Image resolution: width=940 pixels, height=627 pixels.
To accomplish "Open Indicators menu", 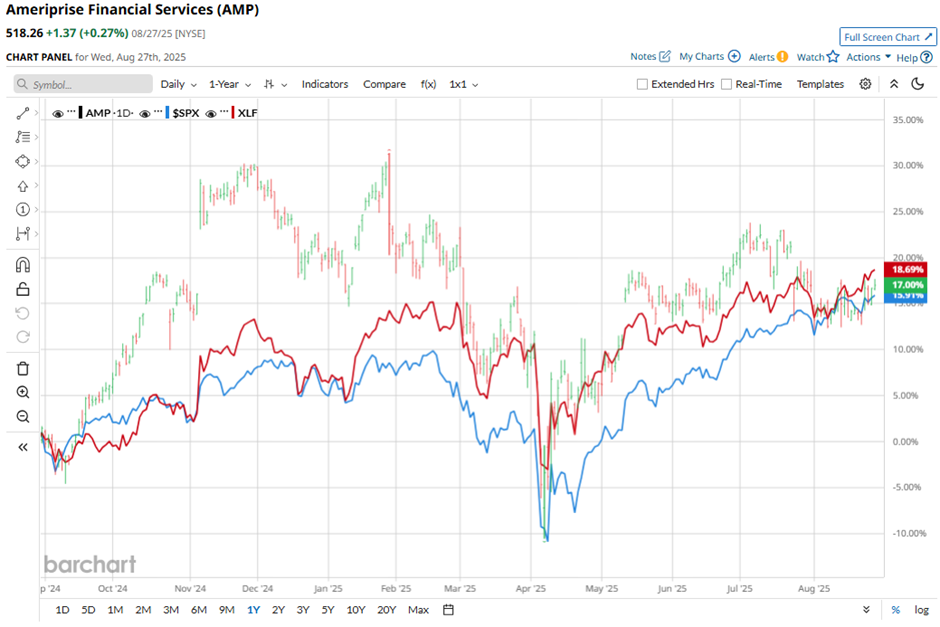I will click(x=325, y=85).
